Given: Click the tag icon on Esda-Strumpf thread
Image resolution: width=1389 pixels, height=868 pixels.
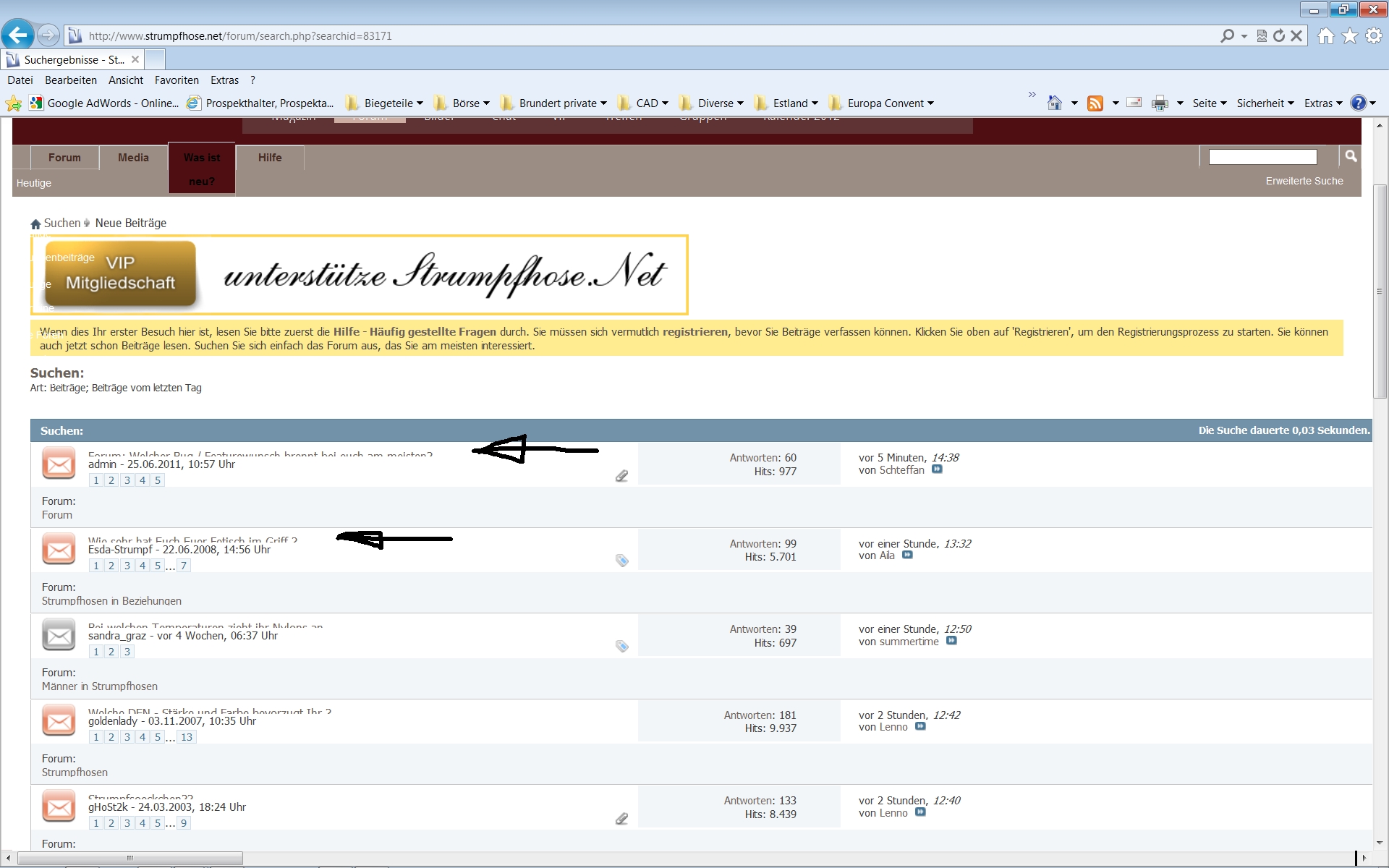Looking at the screenshot, I should (x=621, y=561).
